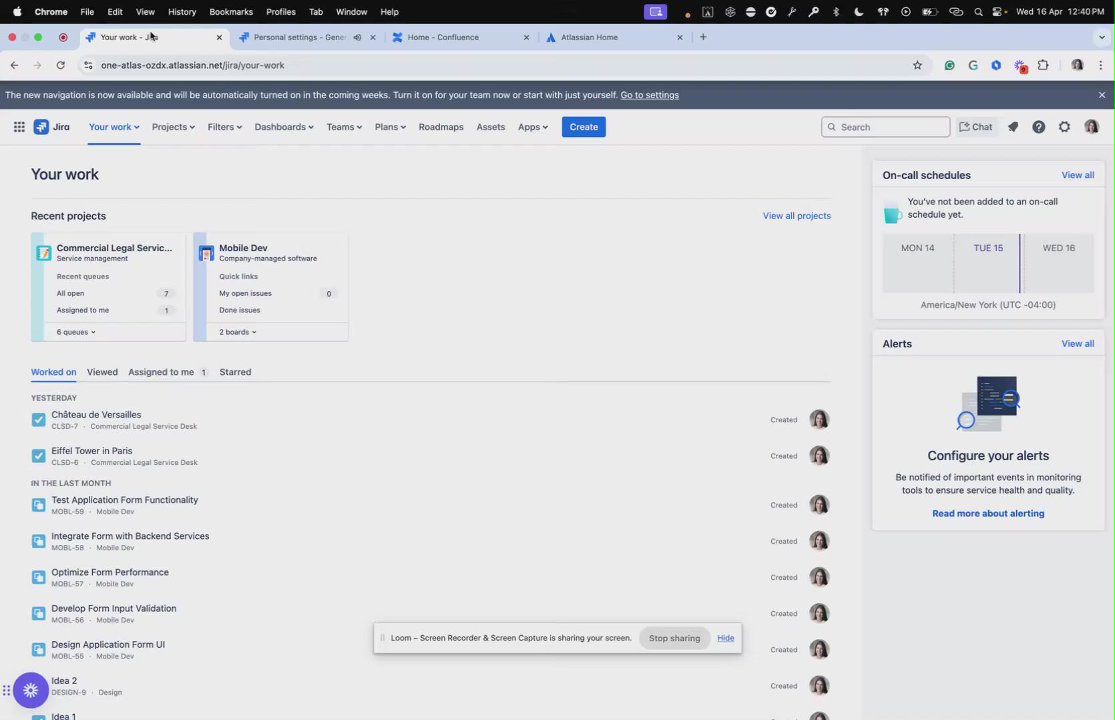The image size is (1115, 720).
Task: Open the purple floating assistant button
Action: (x=31, y=689)
